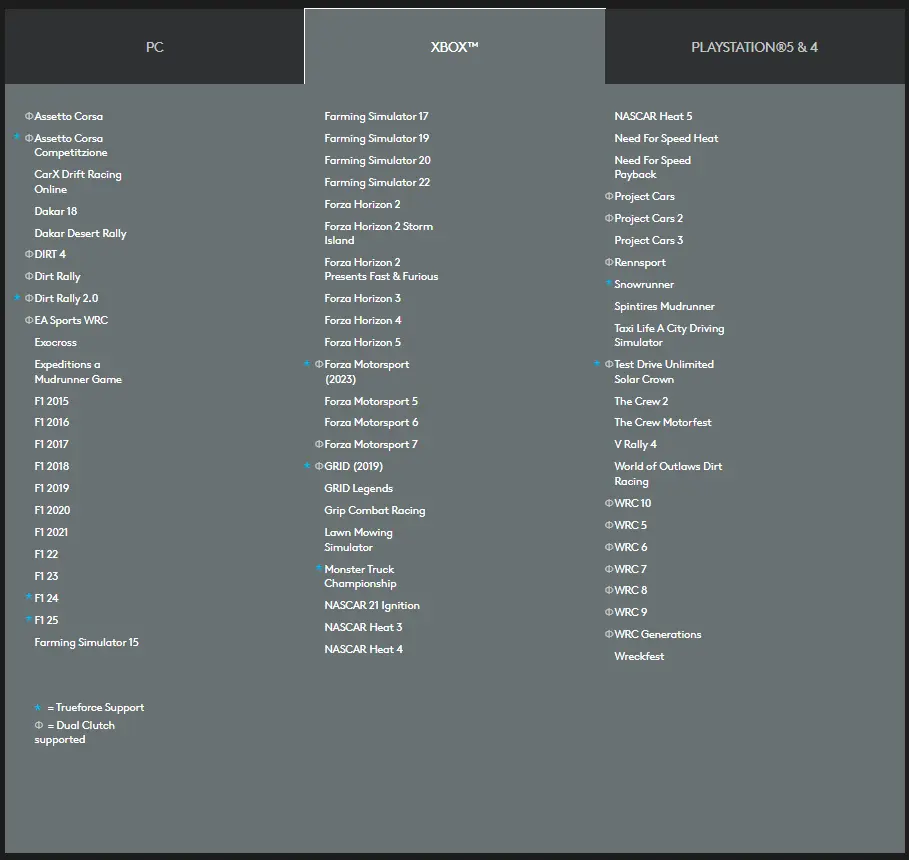Screen dimensions: 909x860
Task: Switch to the PC tab
Action: [x=154, y=47]
